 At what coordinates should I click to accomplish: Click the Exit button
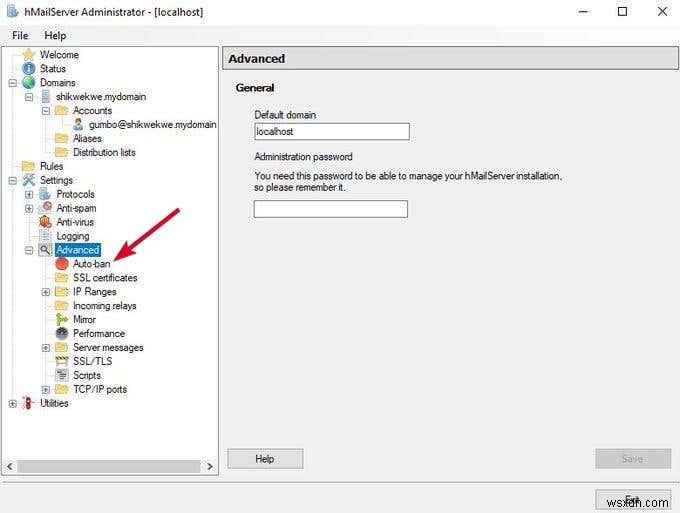[x=633, y=500]
